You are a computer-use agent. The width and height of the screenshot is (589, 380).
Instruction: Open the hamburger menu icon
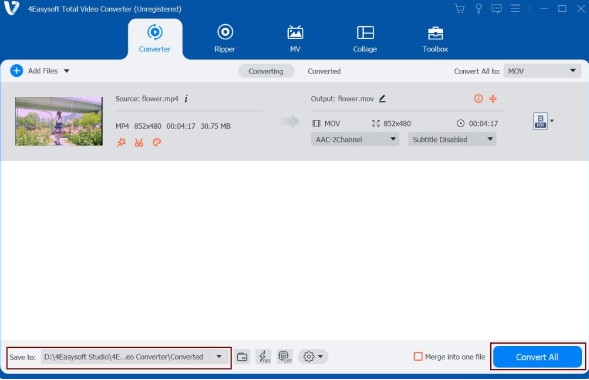[x=515, y=9]
